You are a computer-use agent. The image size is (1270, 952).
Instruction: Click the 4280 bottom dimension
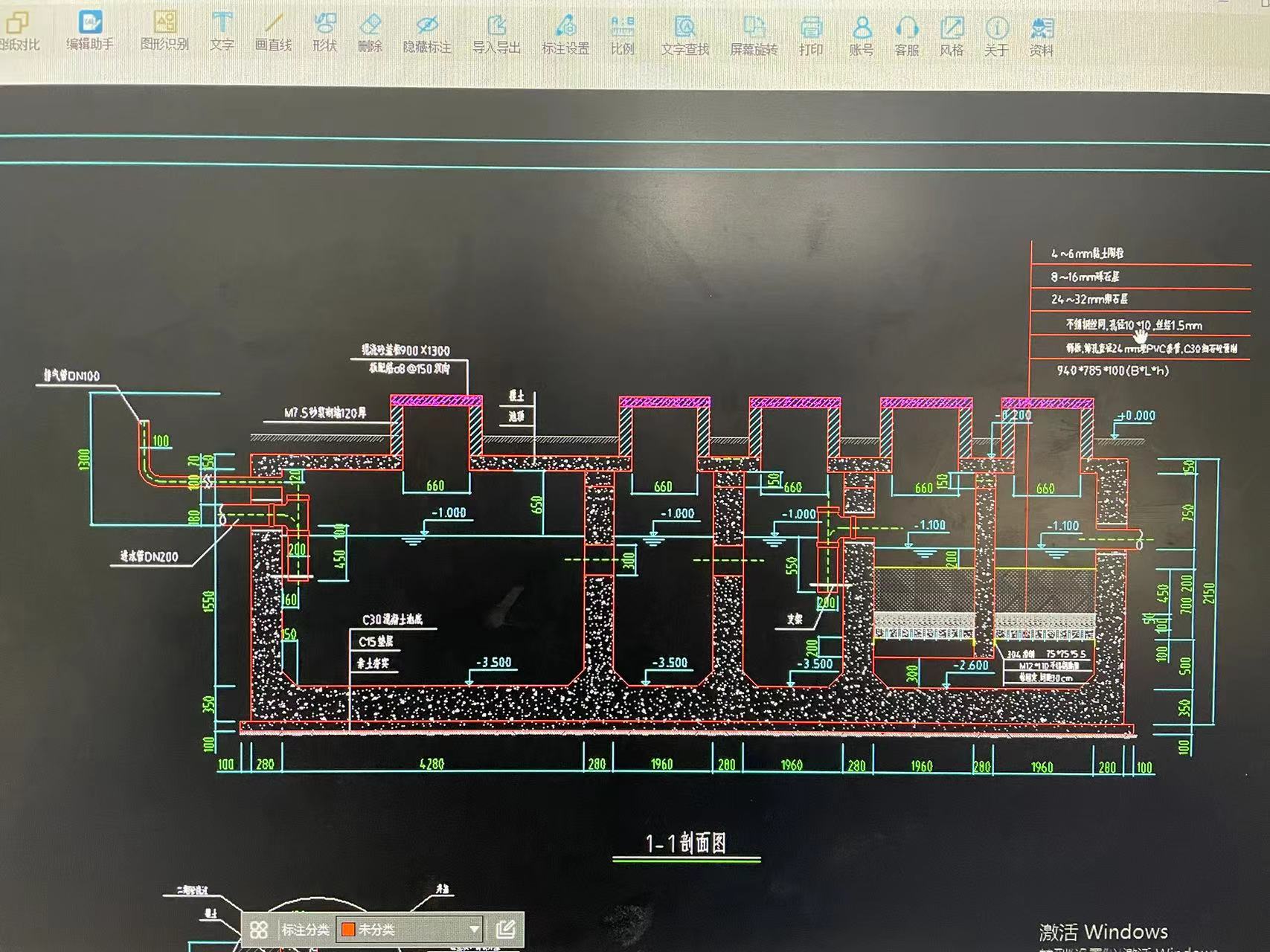click(x=432, y=764)
